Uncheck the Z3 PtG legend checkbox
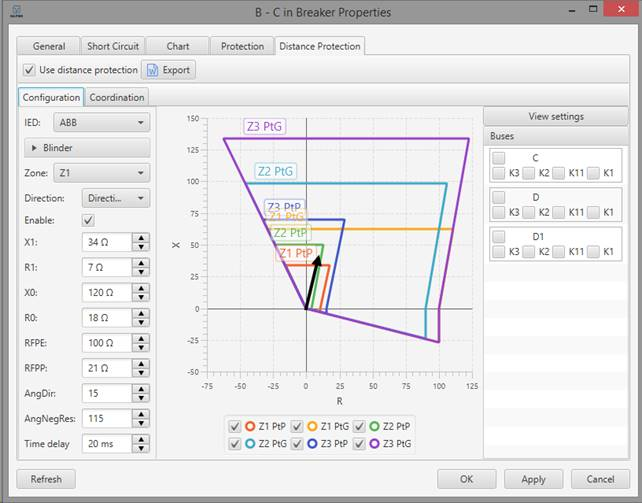This screenshot has width=642, height=503. point(359,444)
